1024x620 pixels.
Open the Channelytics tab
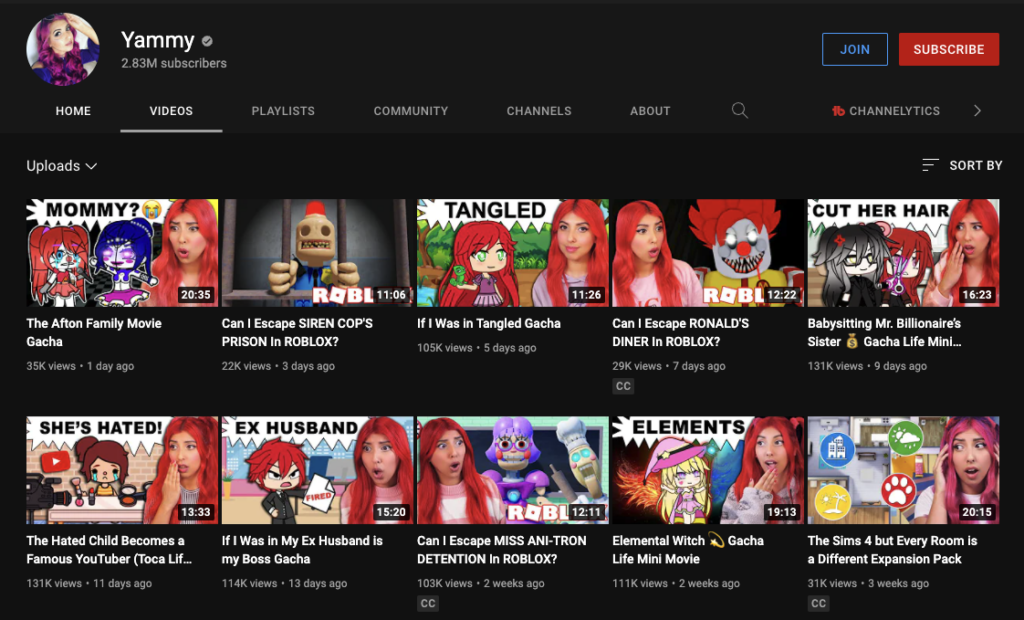click(x=886, y=111)
